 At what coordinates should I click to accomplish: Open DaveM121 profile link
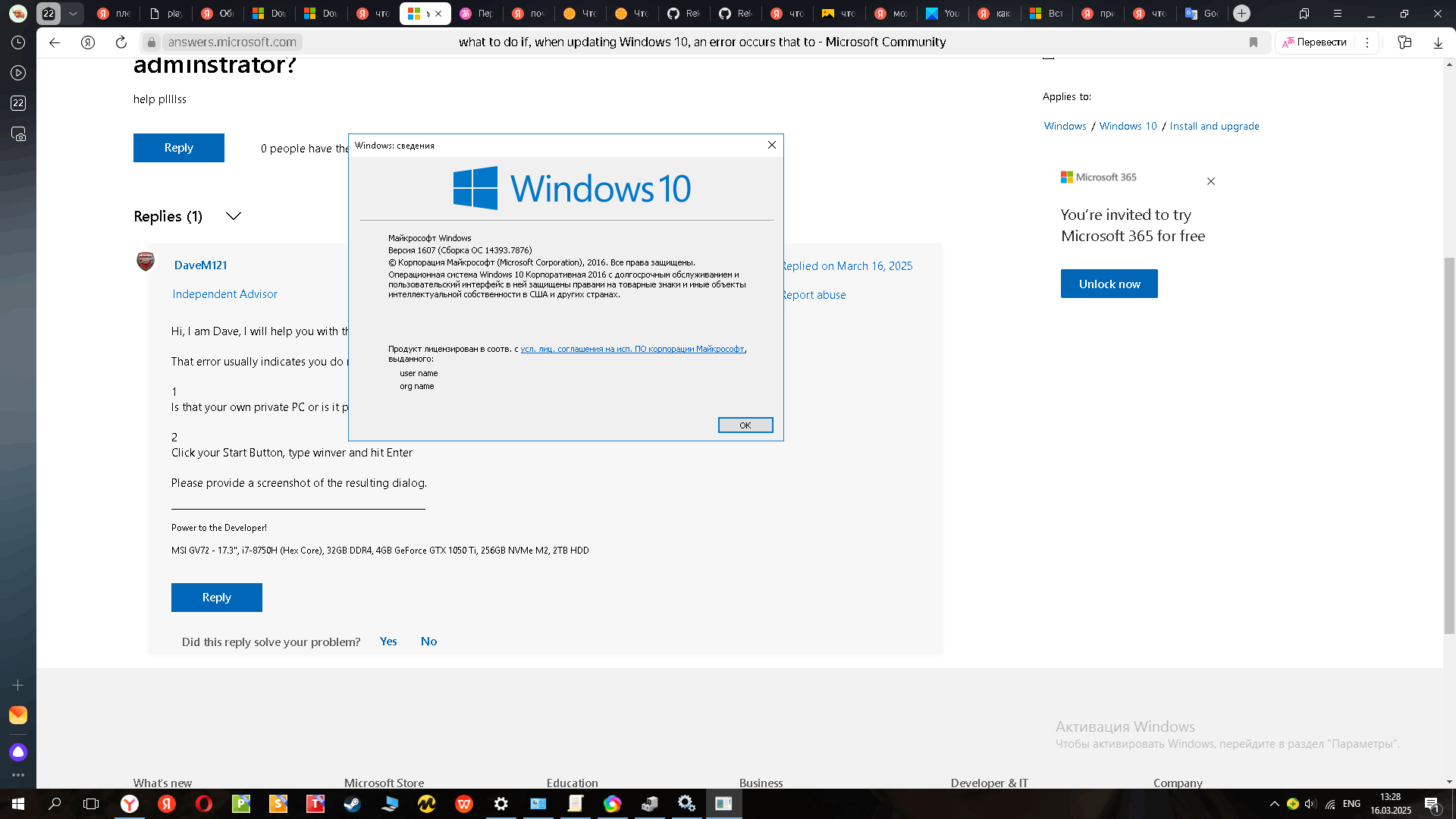coord(201,265)
